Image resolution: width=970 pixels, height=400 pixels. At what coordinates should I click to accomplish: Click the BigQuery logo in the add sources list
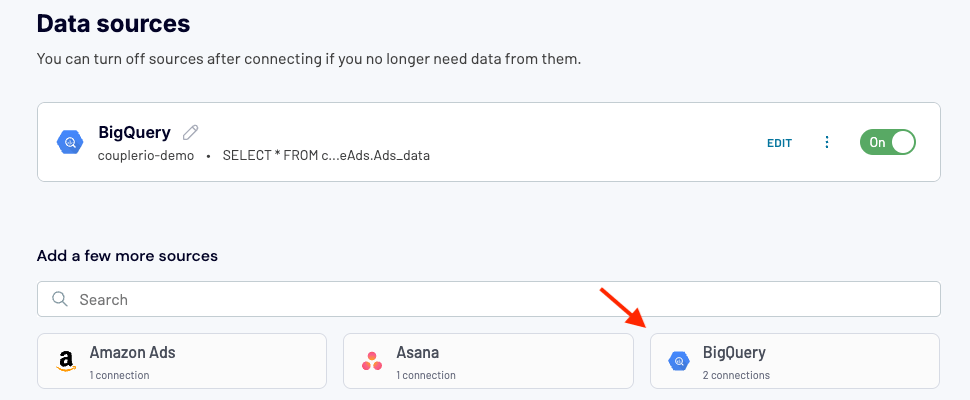coord(679,361)
